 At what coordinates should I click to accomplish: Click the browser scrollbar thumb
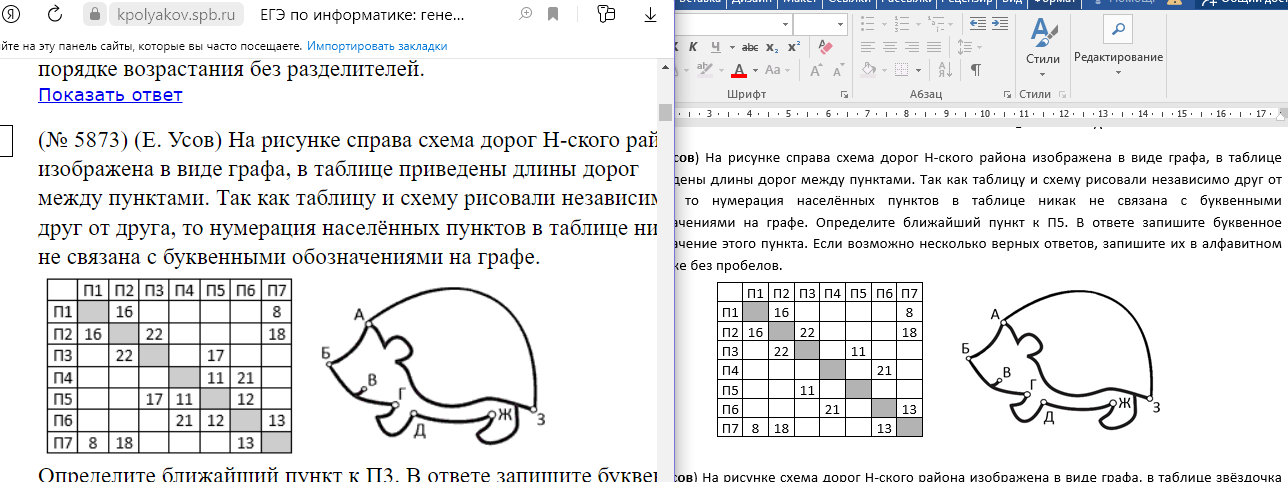point(665,111)
